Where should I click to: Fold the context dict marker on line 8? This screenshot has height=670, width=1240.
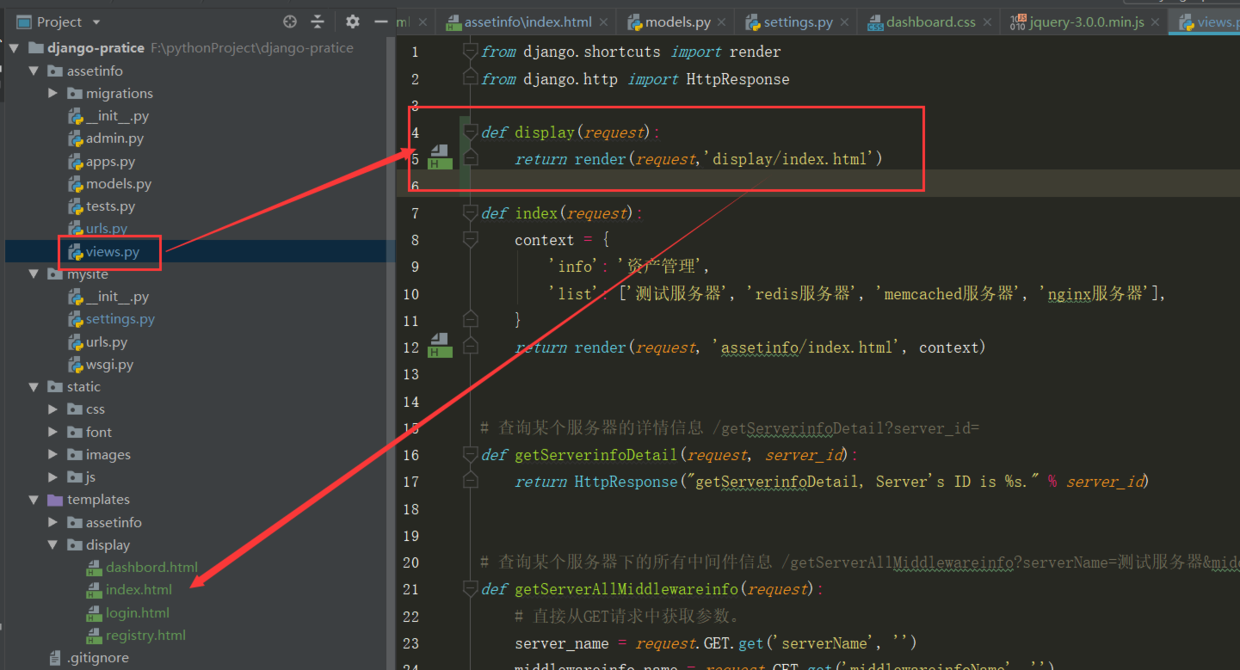[x=470, y=240]
